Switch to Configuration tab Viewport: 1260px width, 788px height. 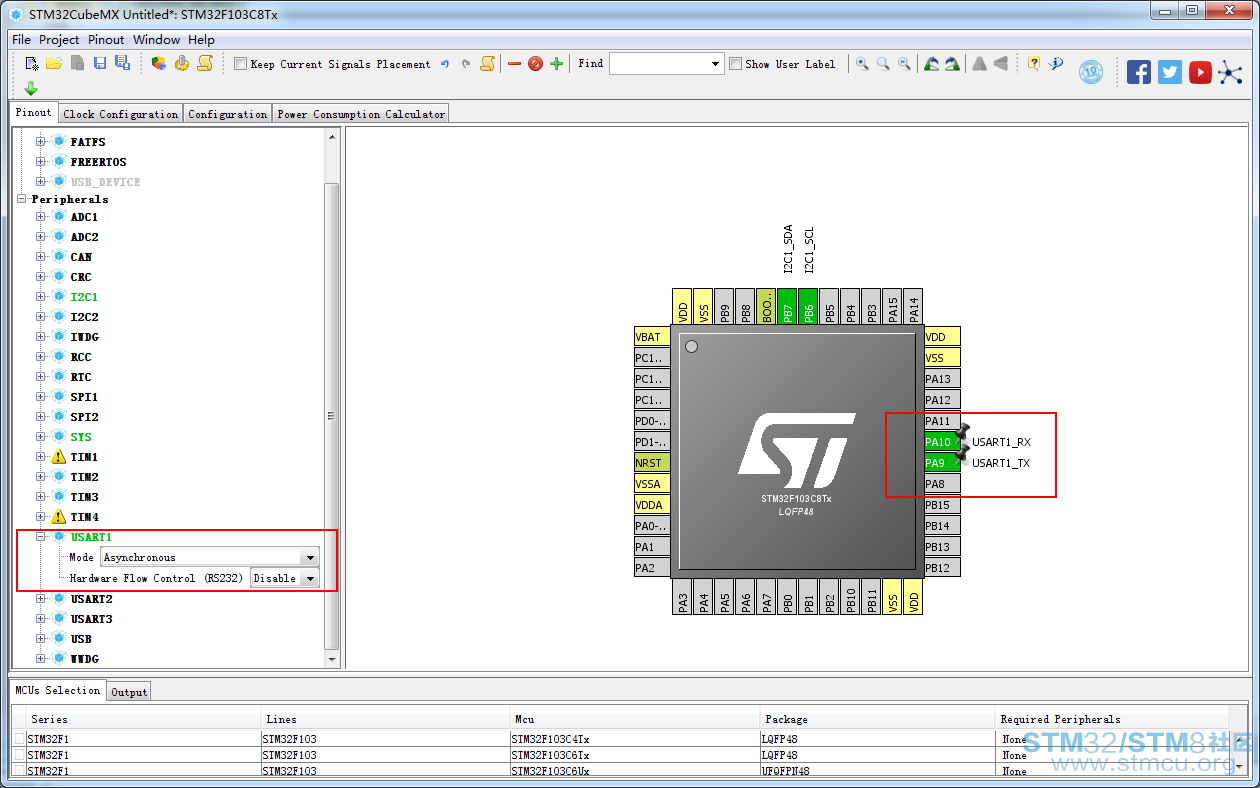228,114
